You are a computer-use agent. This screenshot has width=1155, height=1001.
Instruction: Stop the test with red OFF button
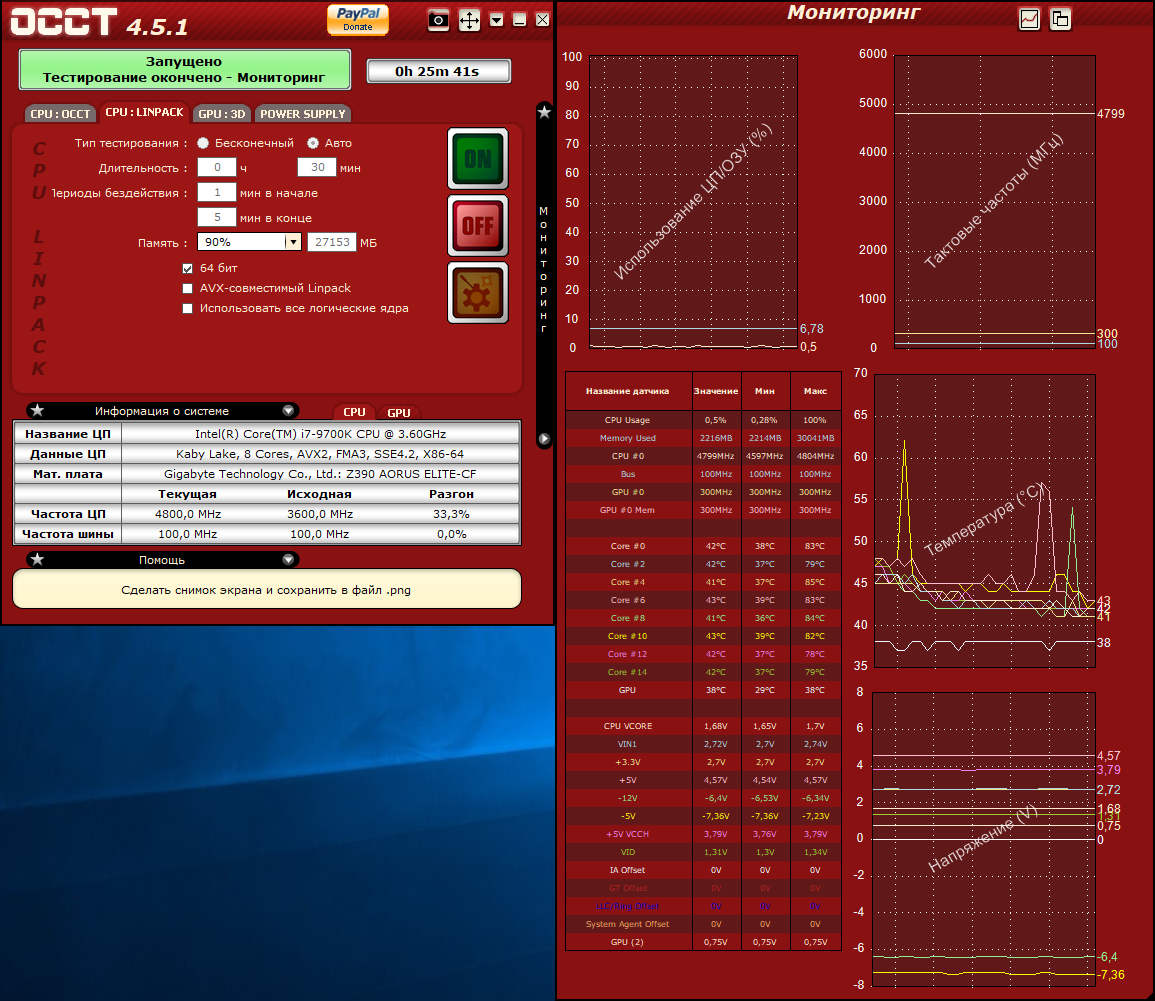coord(478,225)
